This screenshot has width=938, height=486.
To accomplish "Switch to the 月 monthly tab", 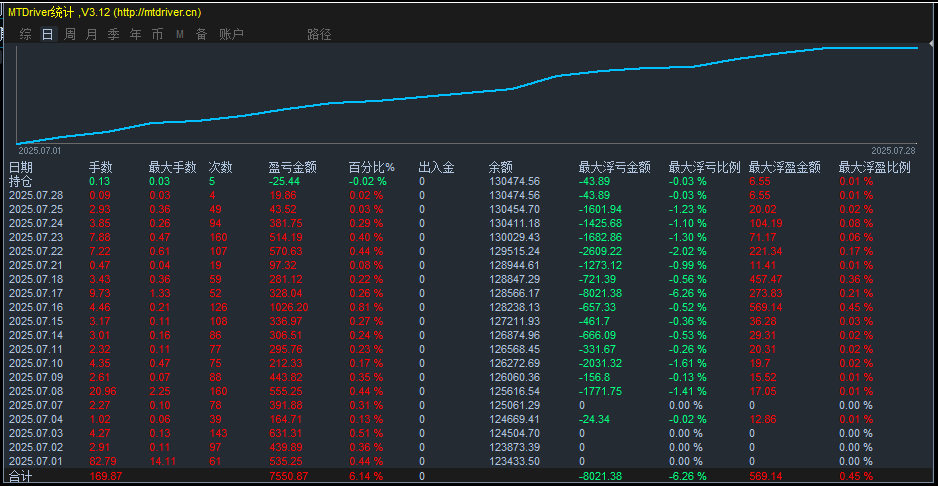I will click(x=92, y=35).
